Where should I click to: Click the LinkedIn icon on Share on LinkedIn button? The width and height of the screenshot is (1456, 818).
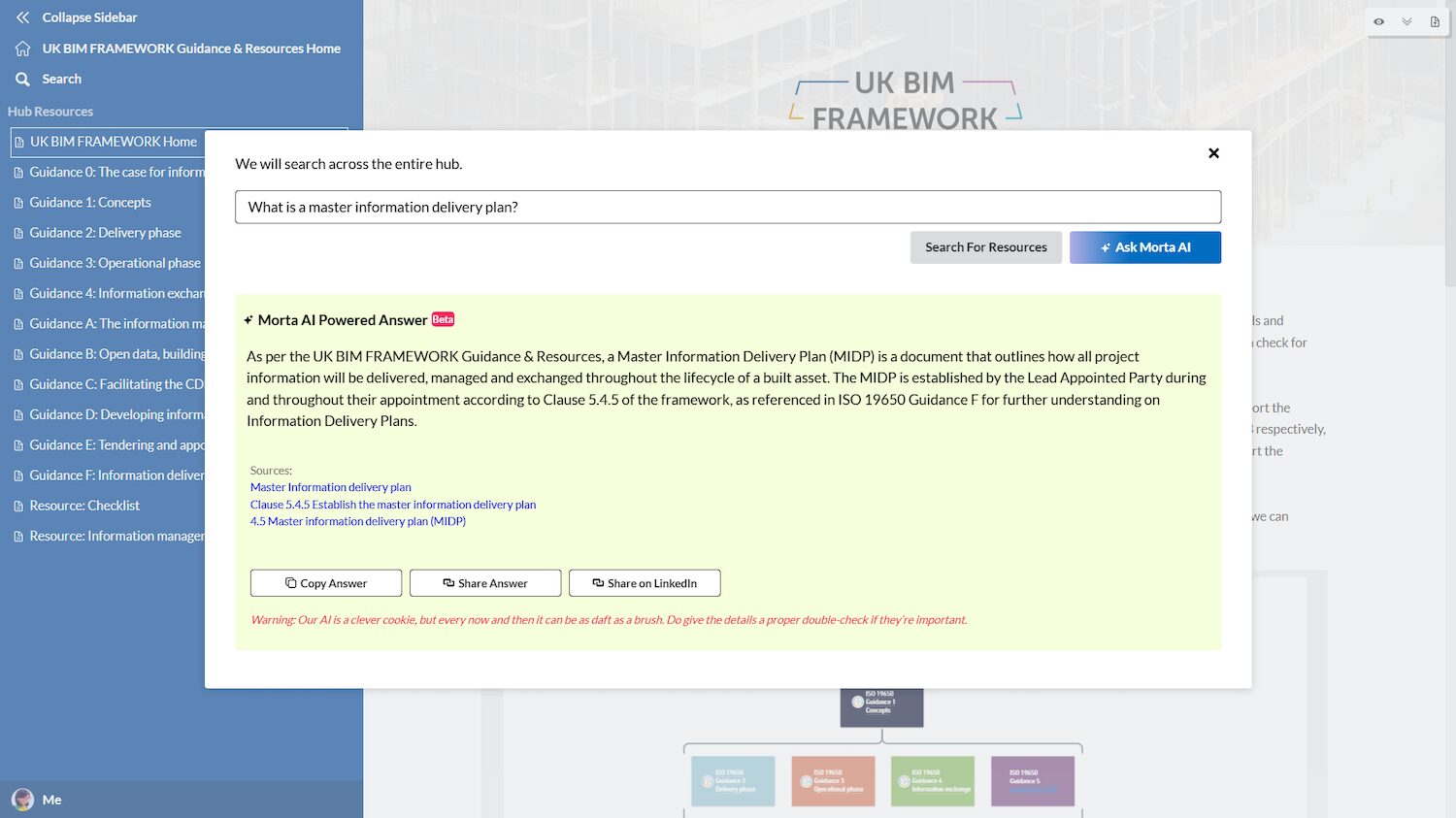596,582
